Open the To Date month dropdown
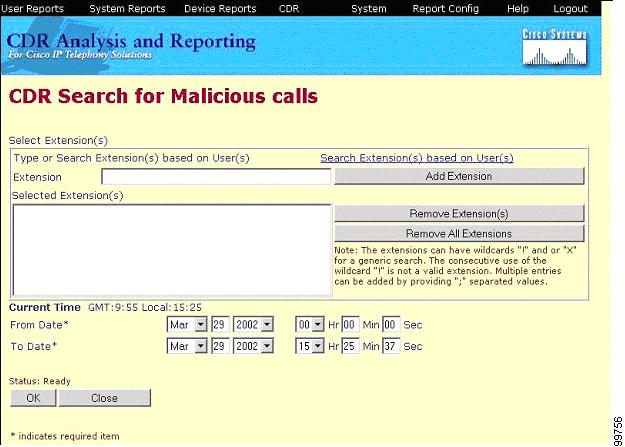625x447 pixels. tap(187, 346)
